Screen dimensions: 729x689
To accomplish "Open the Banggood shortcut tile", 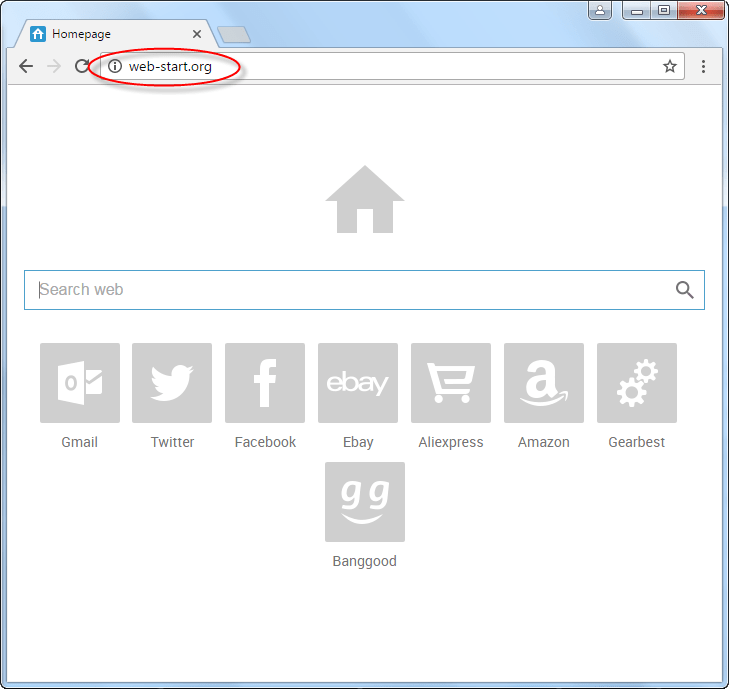I will (x=365, y=502).
